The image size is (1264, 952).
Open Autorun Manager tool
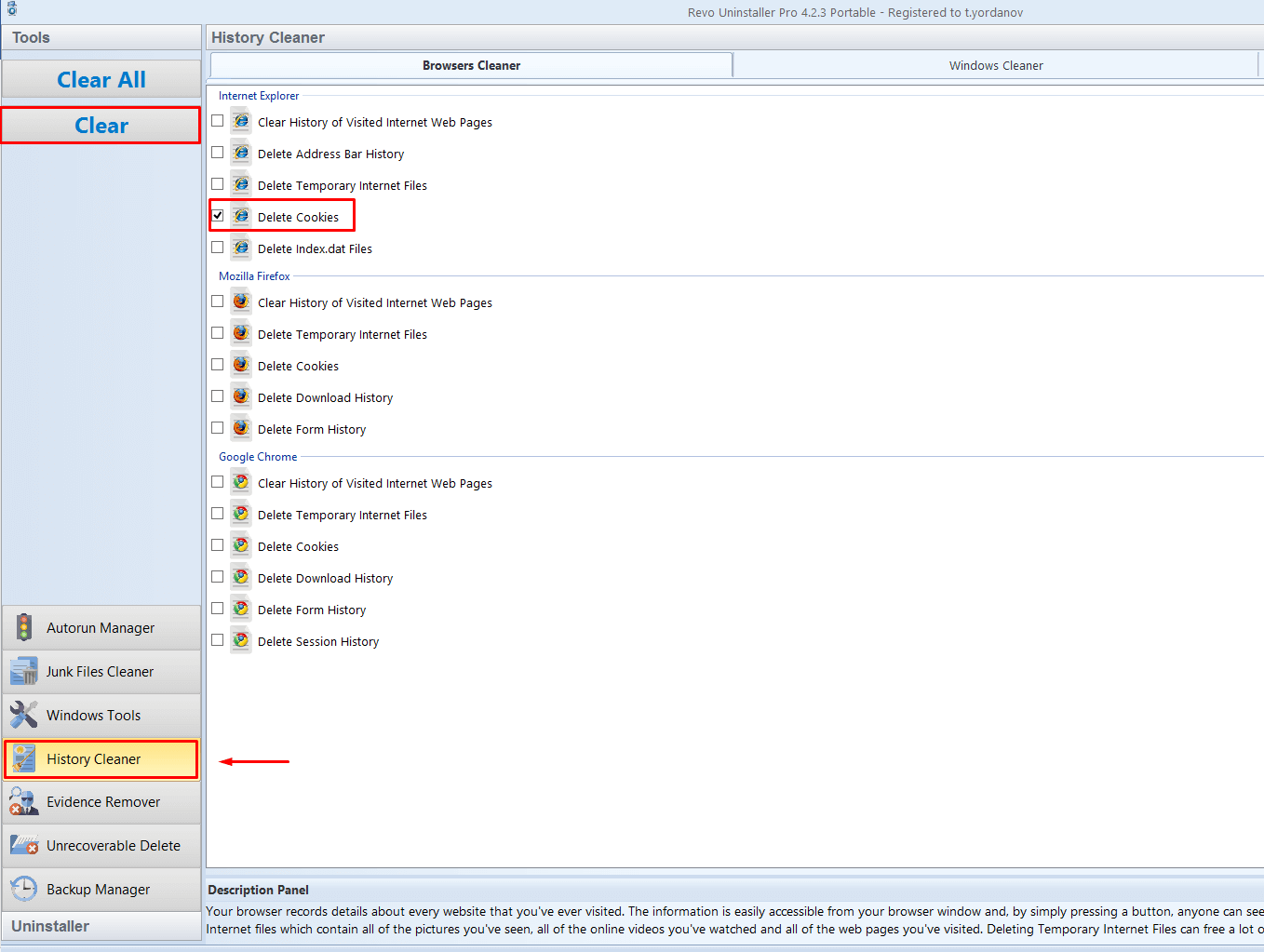point(101,627)
